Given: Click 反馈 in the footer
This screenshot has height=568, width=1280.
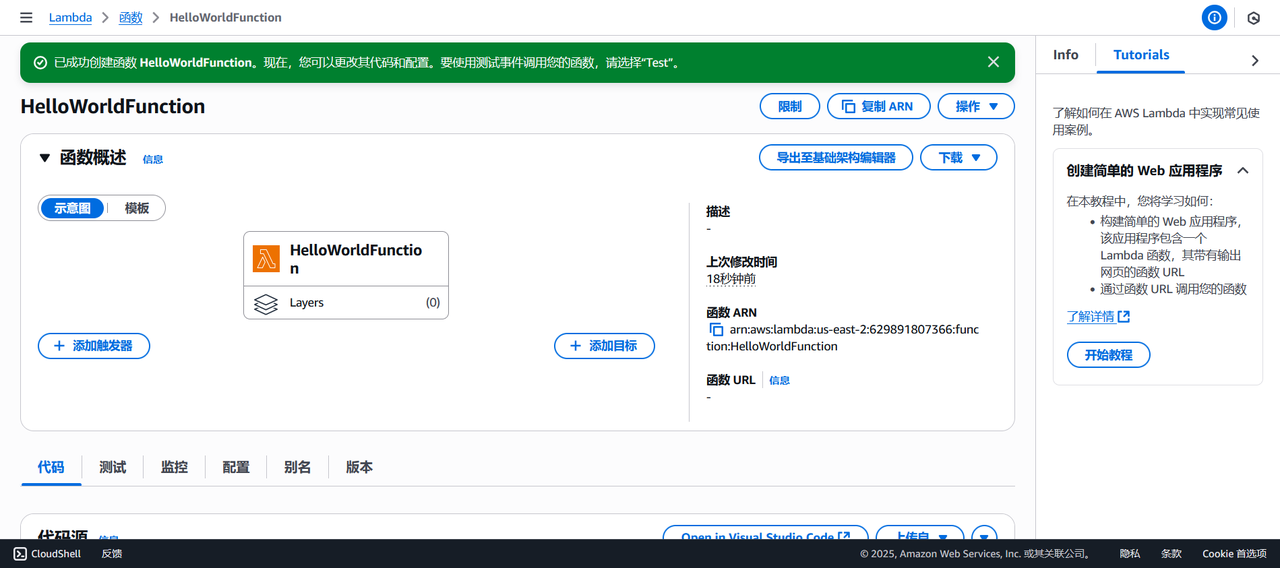Looking at the screenshot, I should click(x=111, y=553).
